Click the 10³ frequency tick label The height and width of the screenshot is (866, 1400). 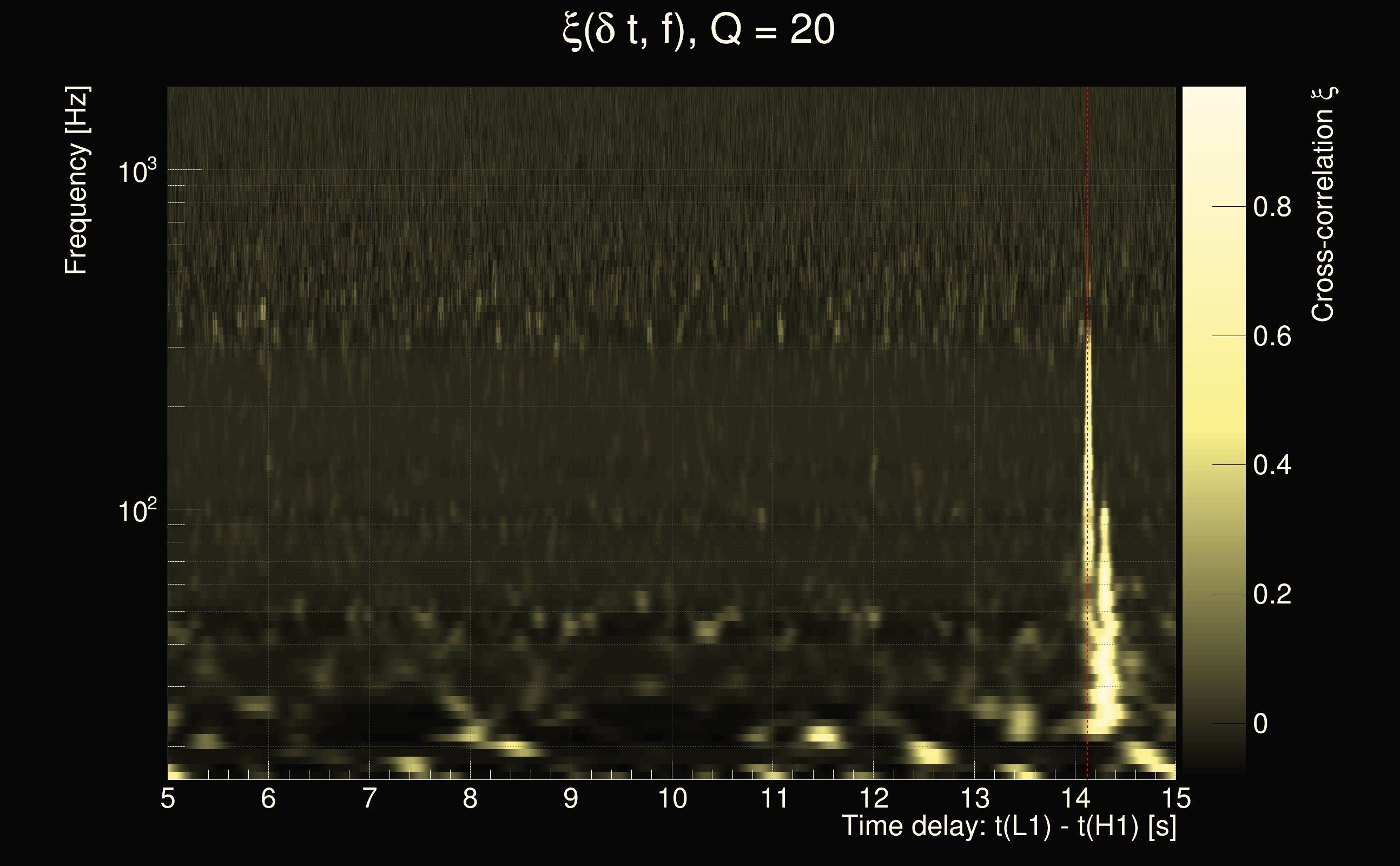click(x=137, y=171)
